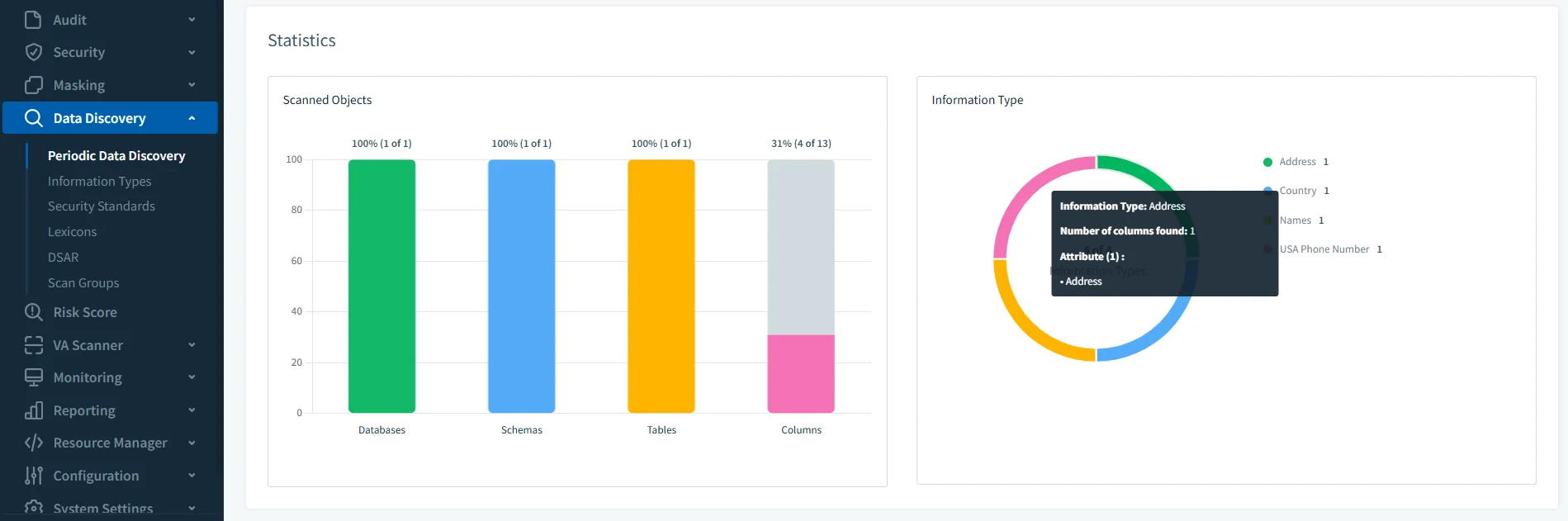The width and height of the screenshot is (1568, 521).
Task: Click the Data Discovery magnifier icon
Action: 33,118
